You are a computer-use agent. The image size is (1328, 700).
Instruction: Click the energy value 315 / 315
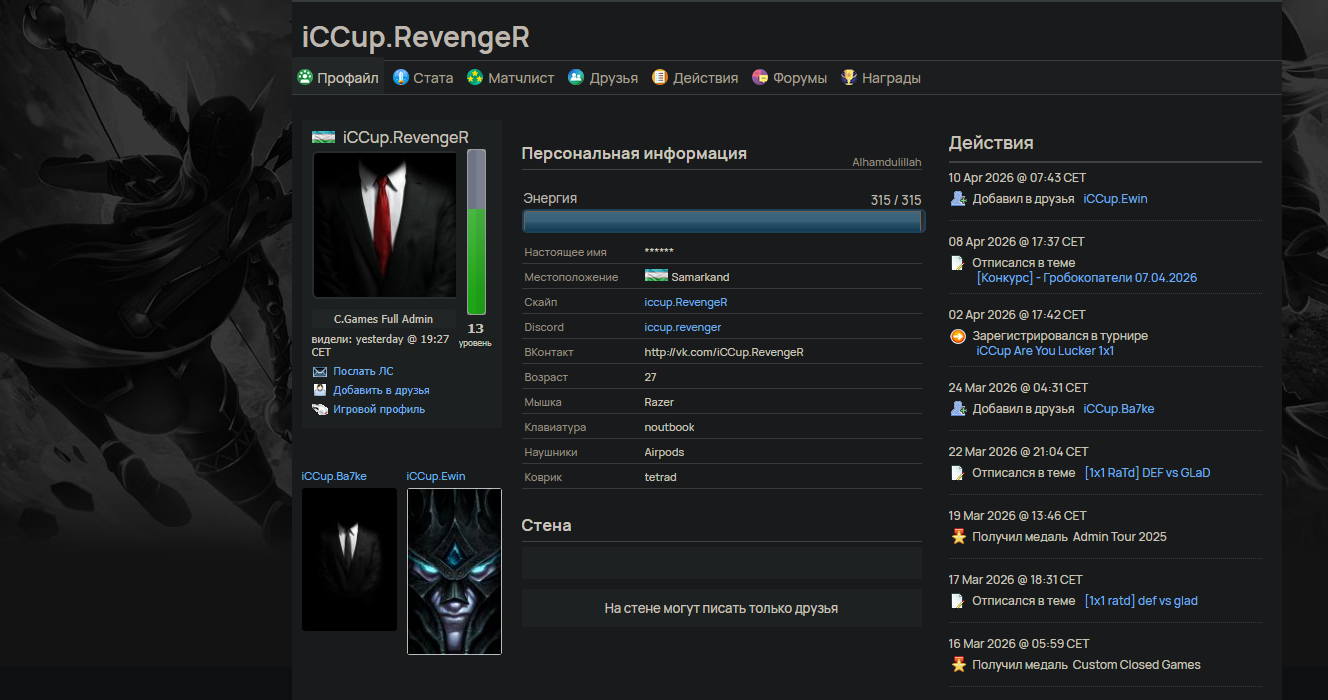click(896, 200)
